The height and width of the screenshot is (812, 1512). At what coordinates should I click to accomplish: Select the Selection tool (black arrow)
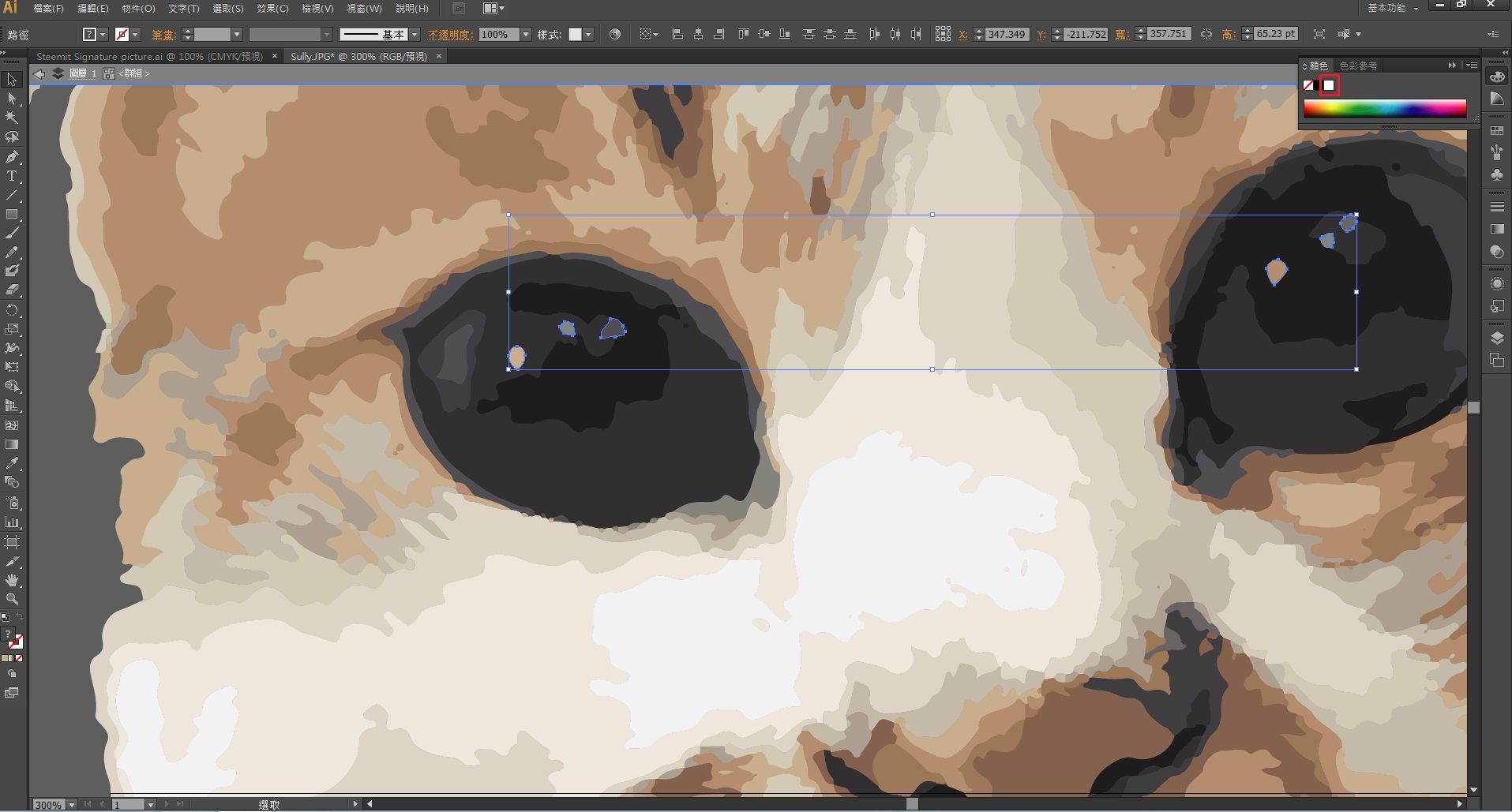point(12,80)
